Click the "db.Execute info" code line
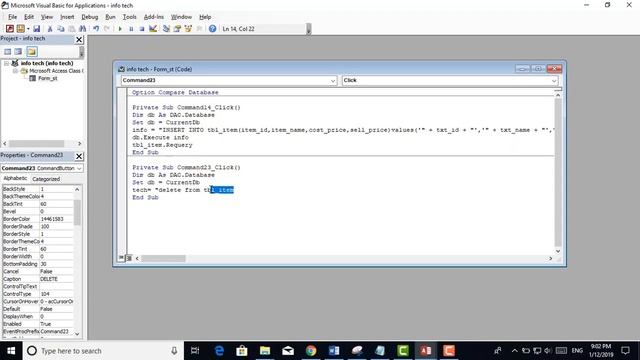Screen dimensions: 640x360 pyautogui.click(x=160, y=138)
